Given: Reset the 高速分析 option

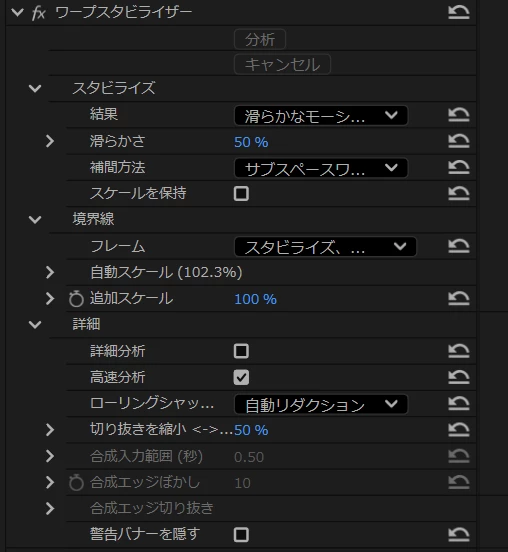Looking at the screenshot, I should [x=459, y=377].
